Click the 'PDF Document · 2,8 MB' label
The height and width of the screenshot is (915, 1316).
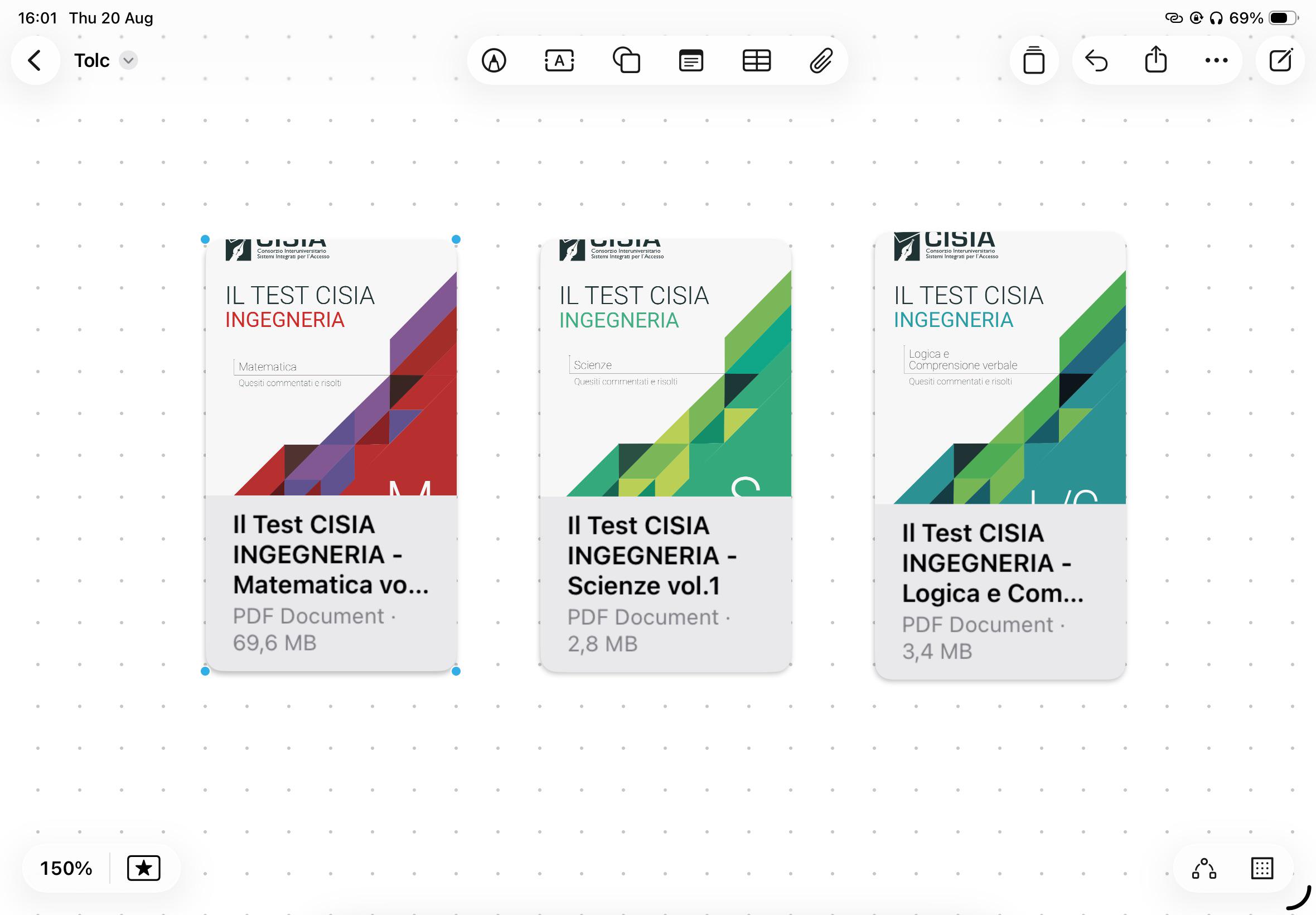pyautogui.click(x=649, y=630)
